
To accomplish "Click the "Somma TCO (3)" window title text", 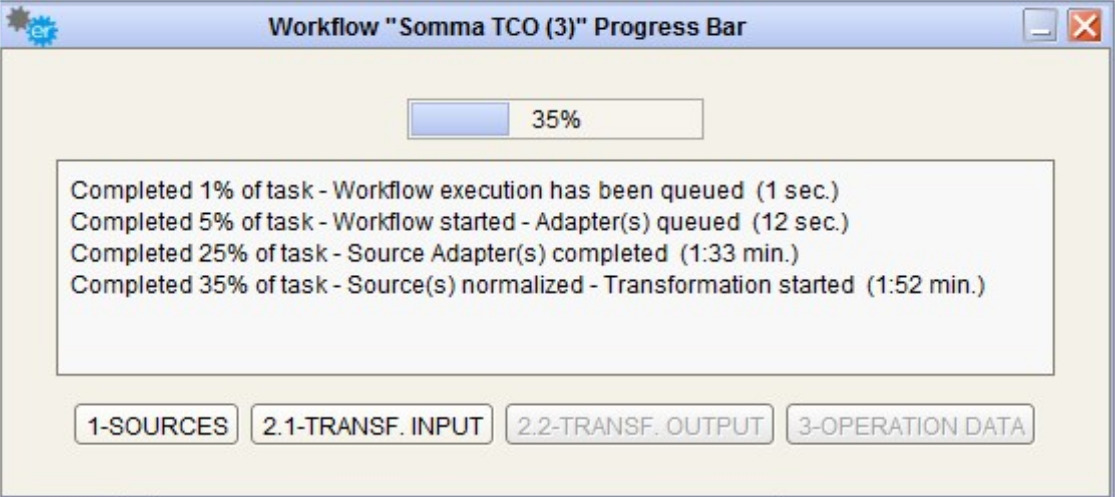I will [x=506, y=28].
